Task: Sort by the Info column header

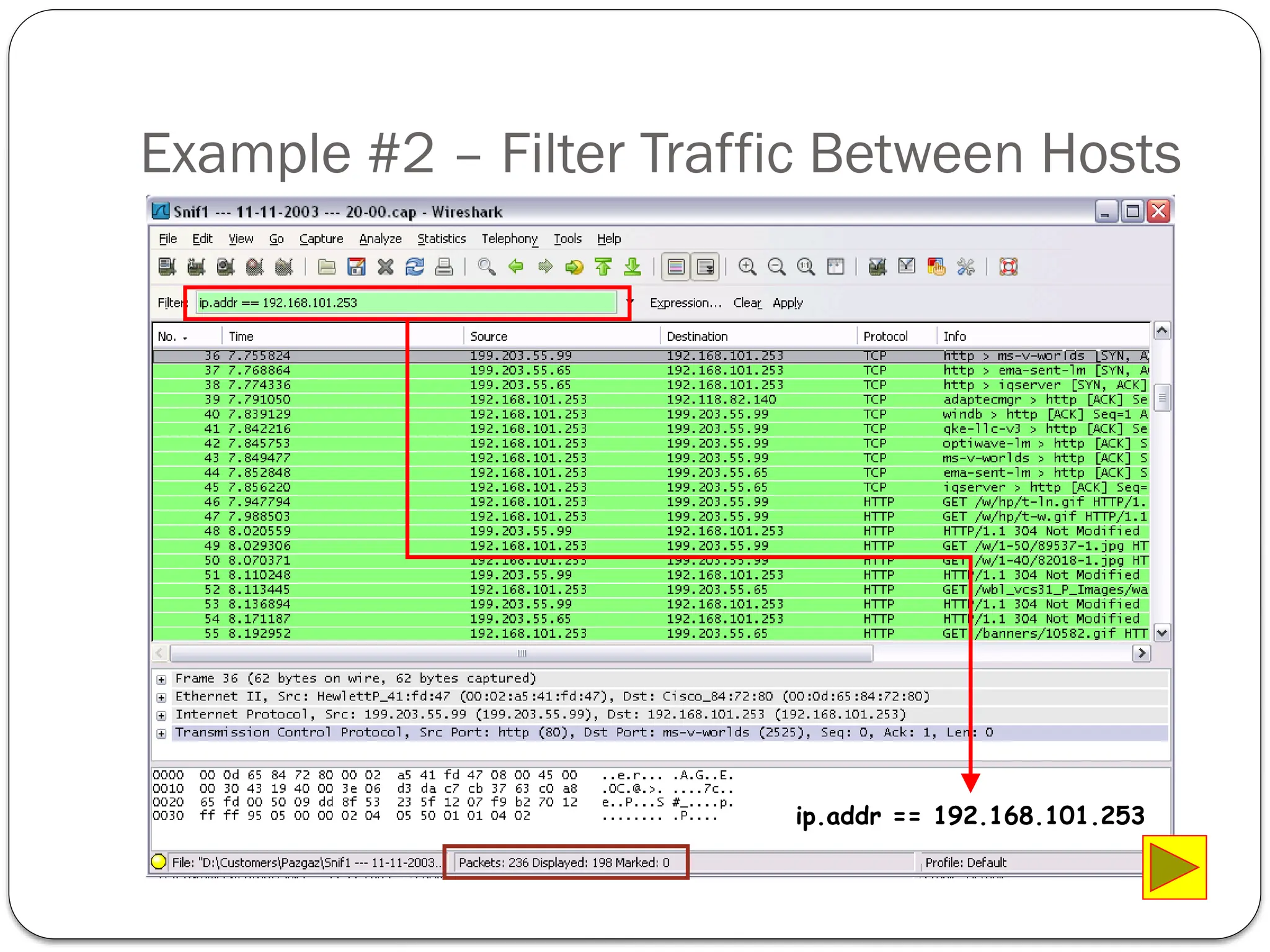Action: pyautogui.click(x=1044, y=337)
